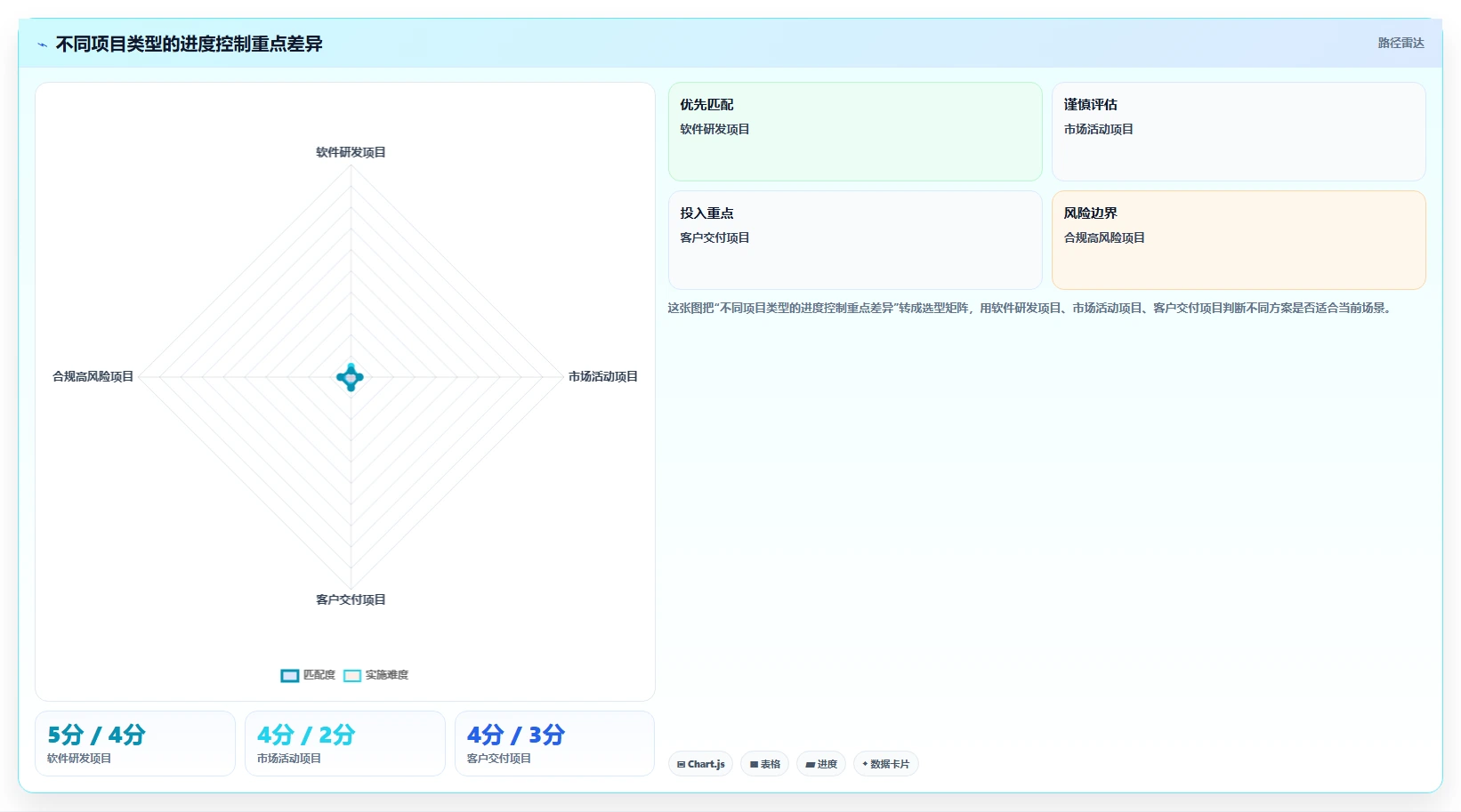The image size is (1461, 812).
Task: Select the 投入重点 card
Action: tap(855, 240)
